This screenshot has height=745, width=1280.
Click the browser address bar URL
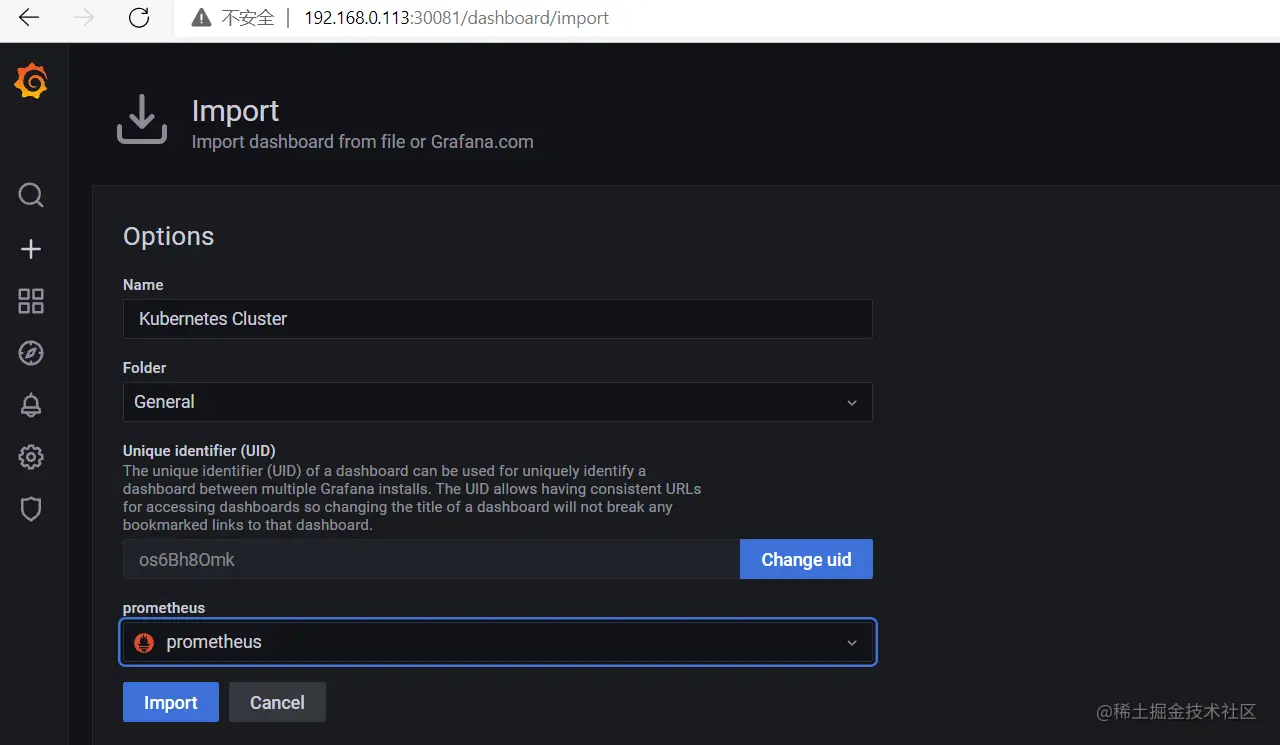456,18
